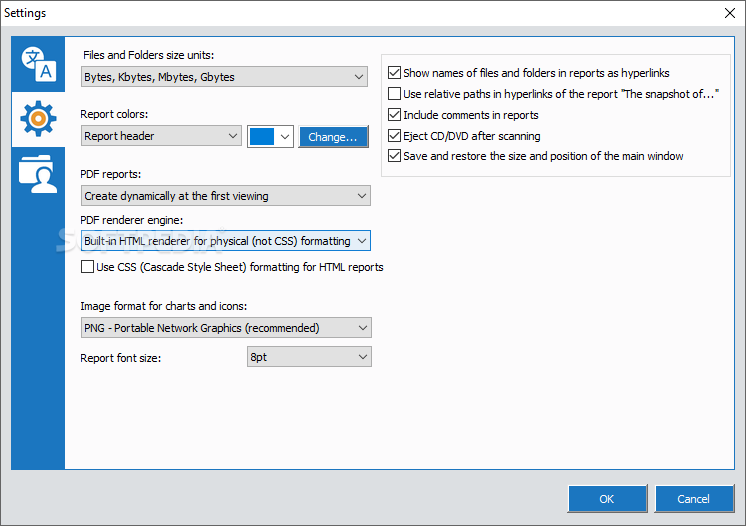Expand the blue color picker dropdown arrow
The width and height of the screenshot is (746, 526).
click(x=285, y=137)
